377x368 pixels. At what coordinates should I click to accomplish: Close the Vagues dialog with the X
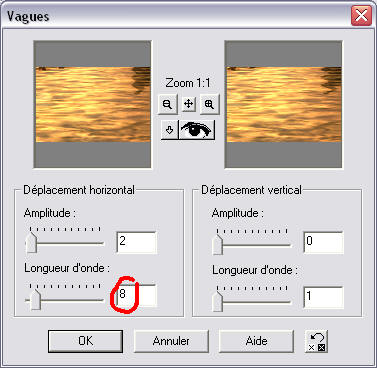[361, 15]
